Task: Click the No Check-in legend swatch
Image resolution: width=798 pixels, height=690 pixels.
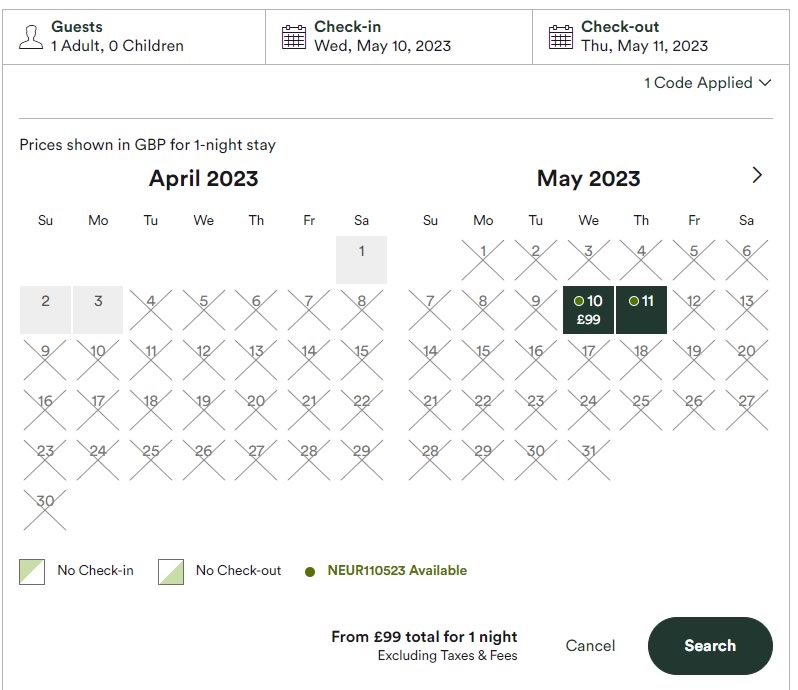Action: pyautogui.click(x=32, y=572)
